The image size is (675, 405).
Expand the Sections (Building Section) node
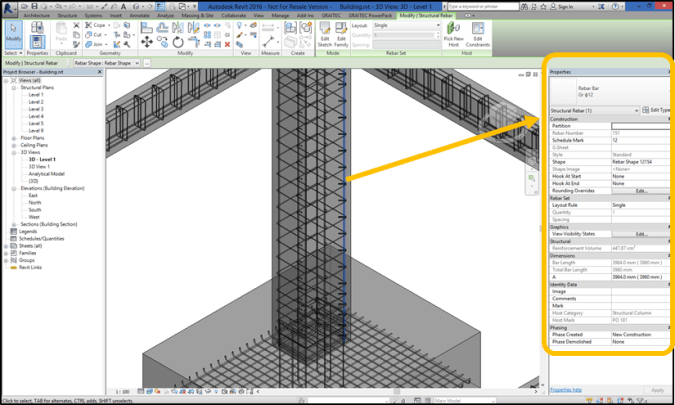14,224
